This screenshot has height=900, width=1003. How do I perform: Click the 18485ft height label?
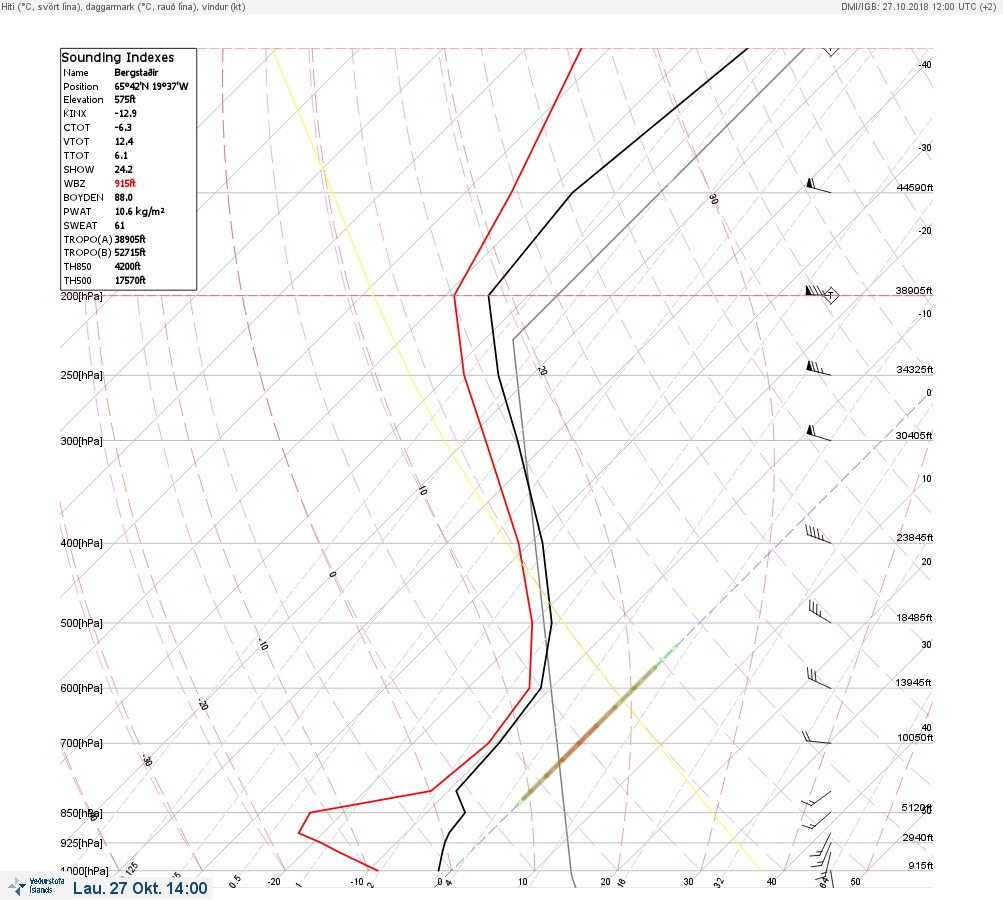(915, 618)
